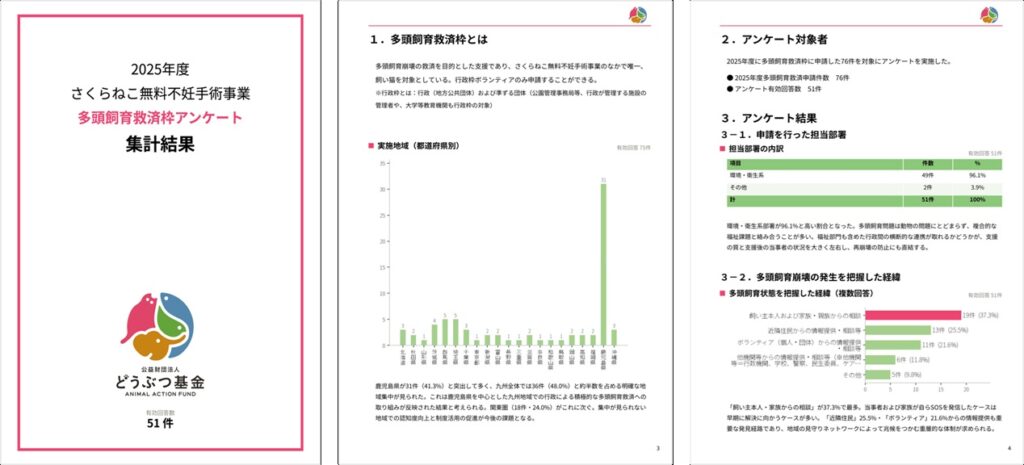This screenshot has width=1024, height=465.
Task: Select heading 3.アンケート結果
Action: (x=769, y=119)
